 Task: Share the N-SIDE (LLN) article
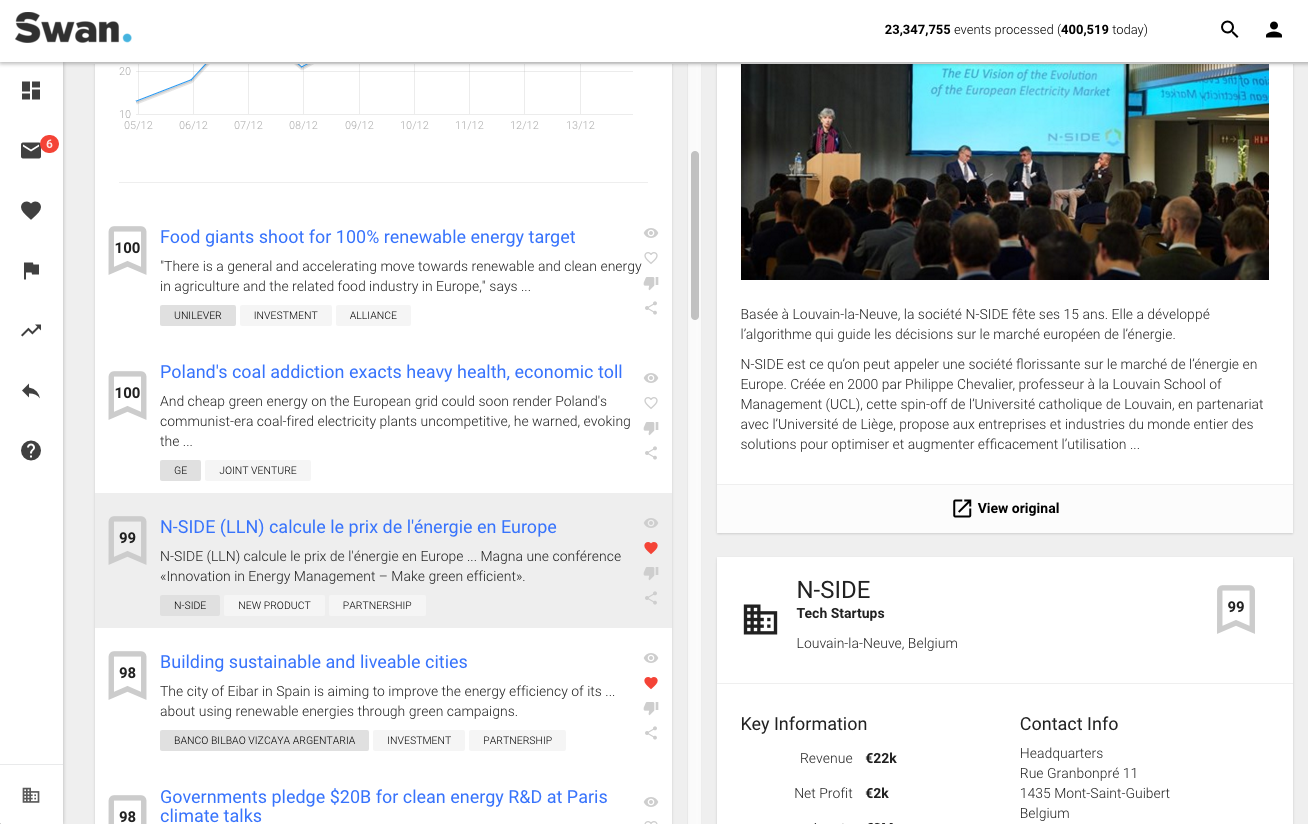tap(651, 598)
